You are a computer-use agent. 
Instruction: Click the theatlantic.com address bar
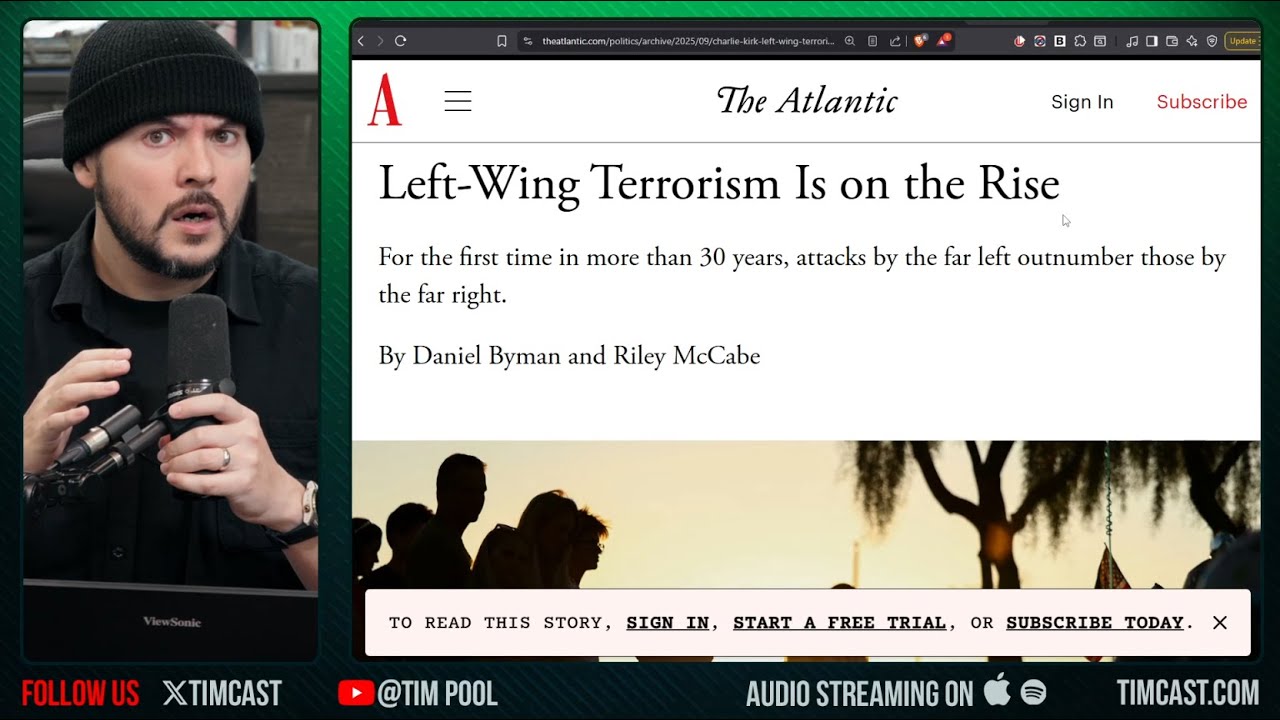(x=688, y=41)
